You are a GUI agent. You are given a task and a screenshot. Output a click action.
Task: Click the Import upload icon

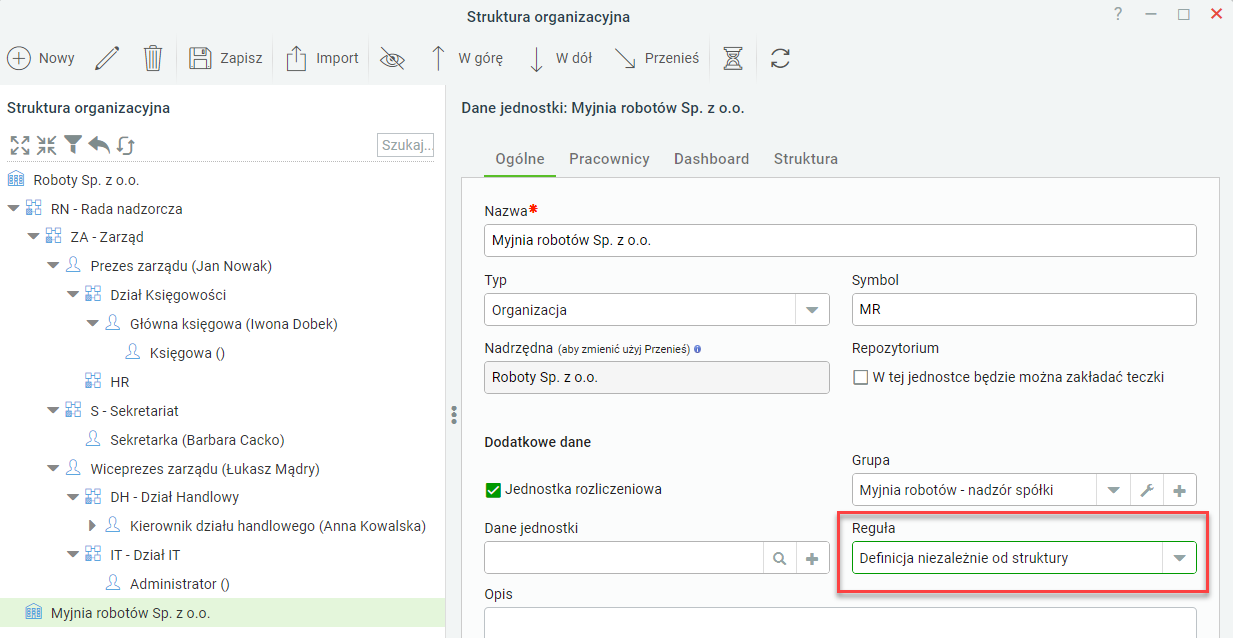[296, 58]
